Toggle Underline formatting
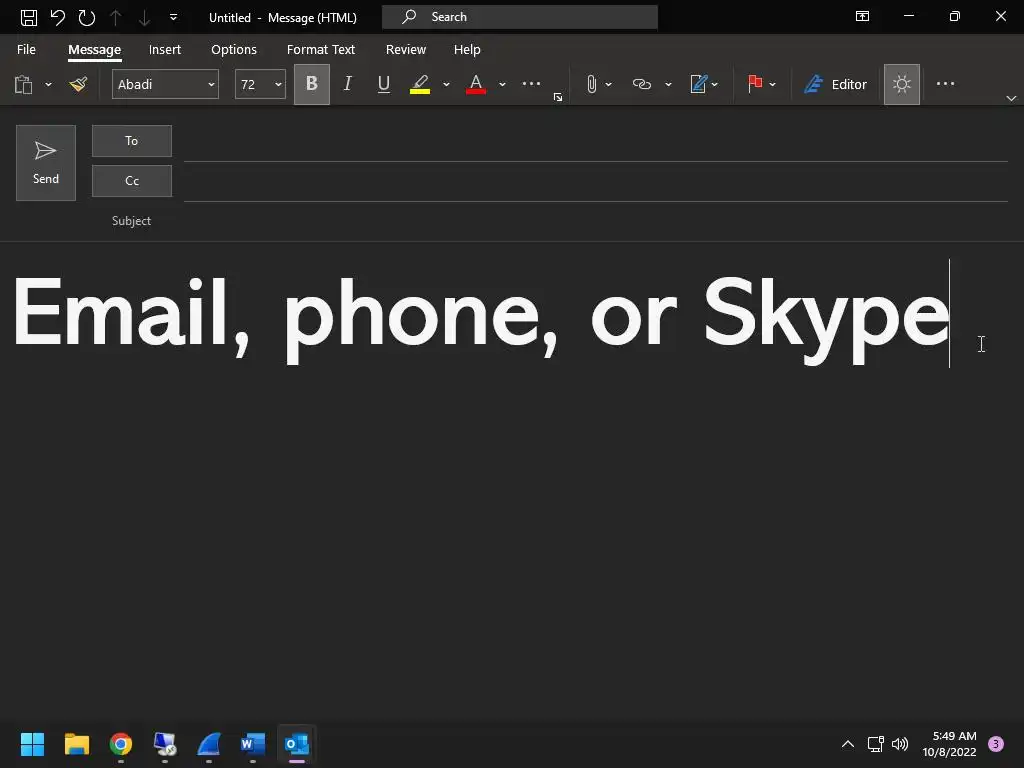Viewport: 1024px width, 768px height. click(384, 84)
